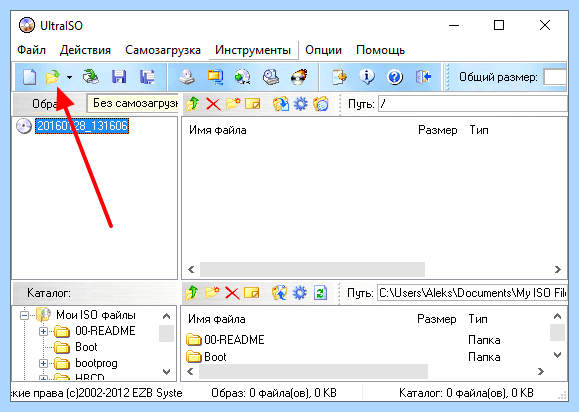Select the bootprog folder in catalog tree
This screenshot has height=412, width=579.
tap(96, 363)
